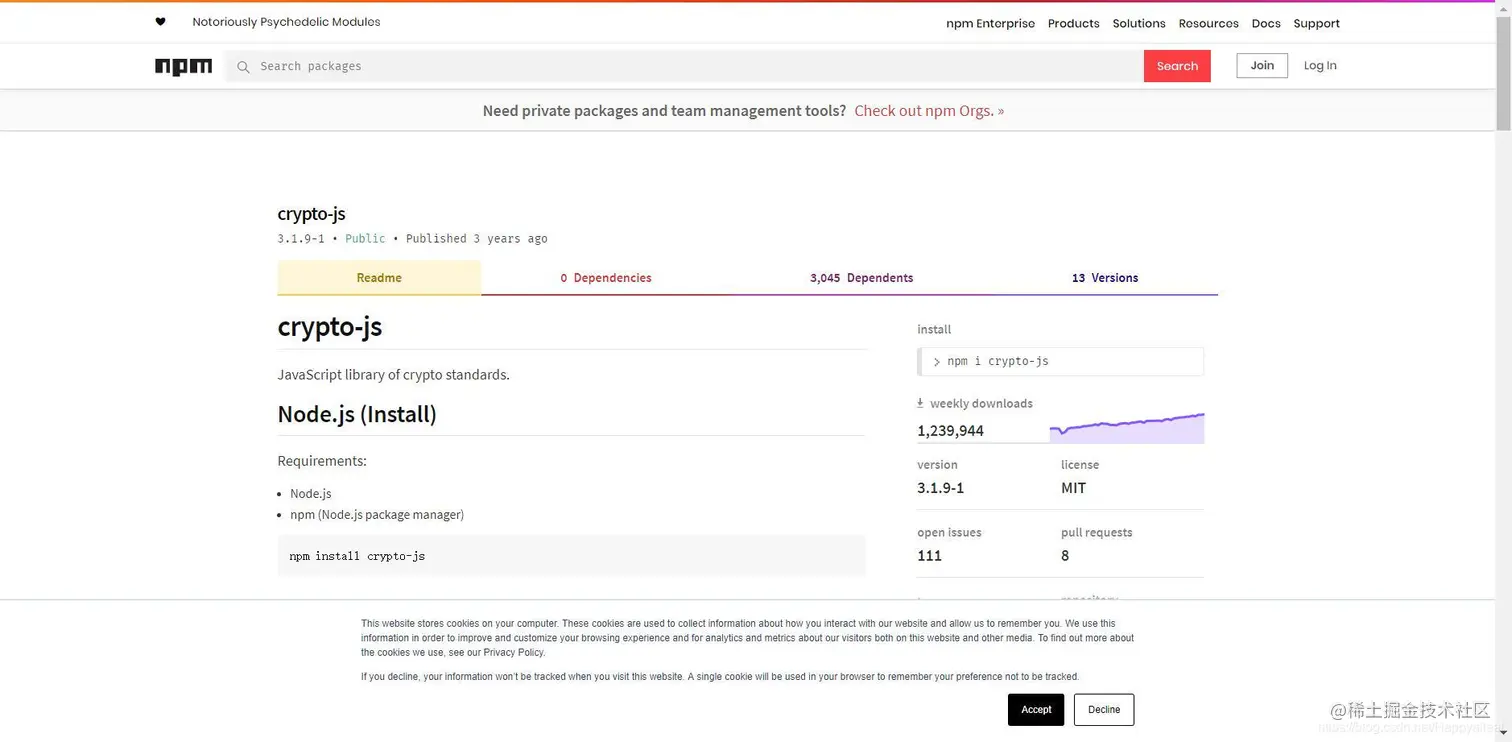Open the Solutions menu
Image resolution: width=1512 pixels, height=742 pixels.
pyautogui.click(x=1138, y=23)
